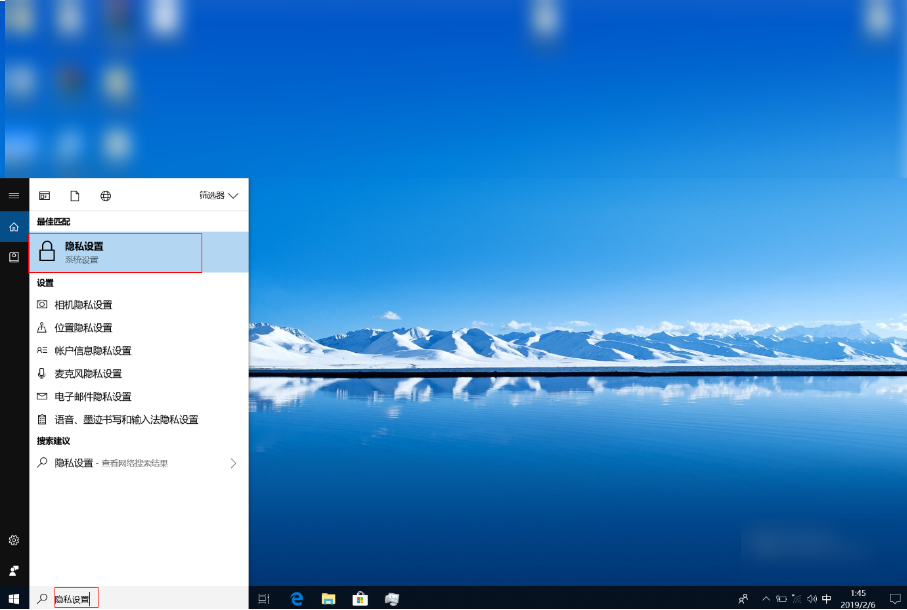Open the notebook icon in search sidebar

pos(14,257)
